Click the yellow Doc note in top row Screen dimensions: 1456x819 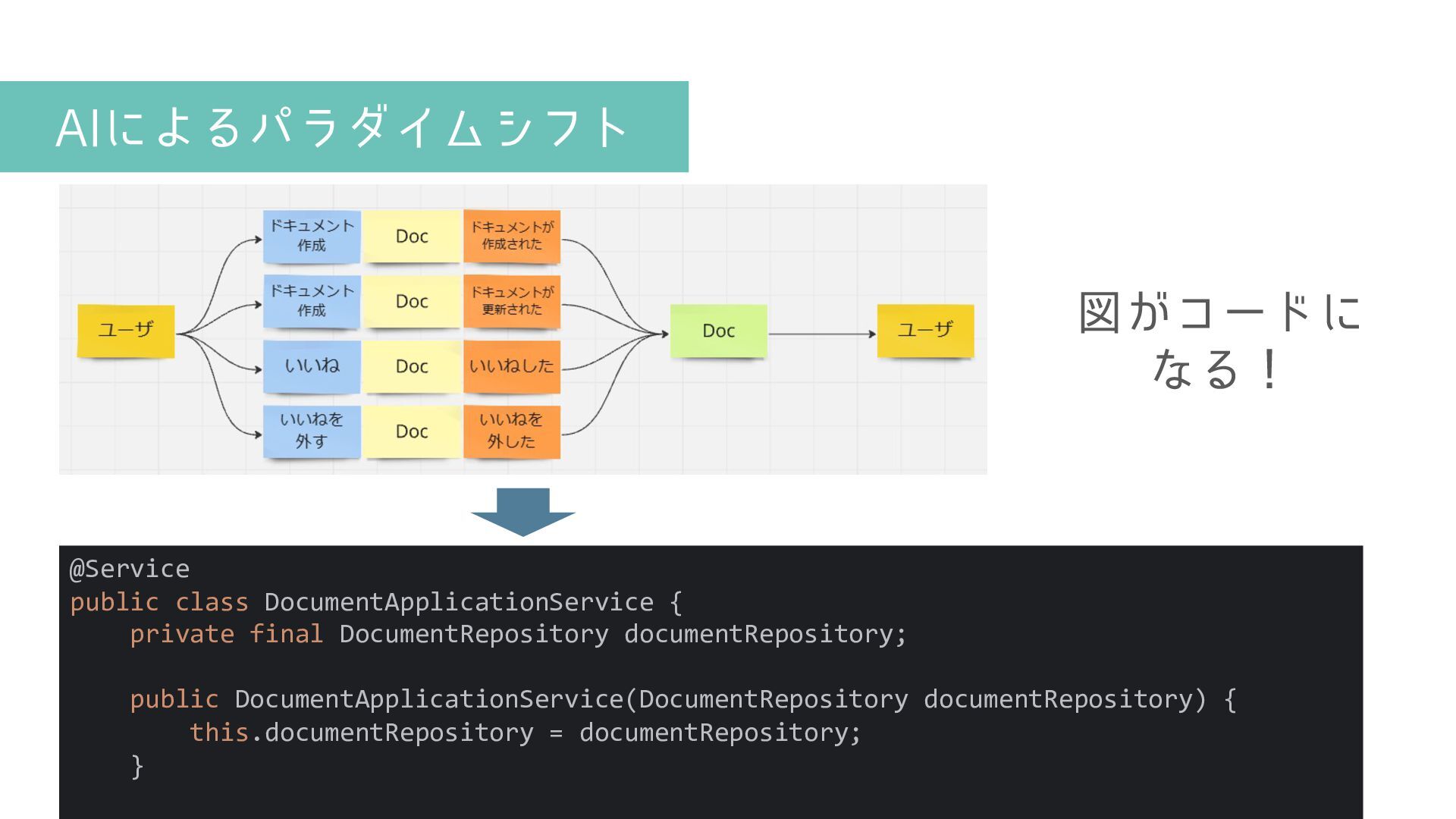coord(412,236)
